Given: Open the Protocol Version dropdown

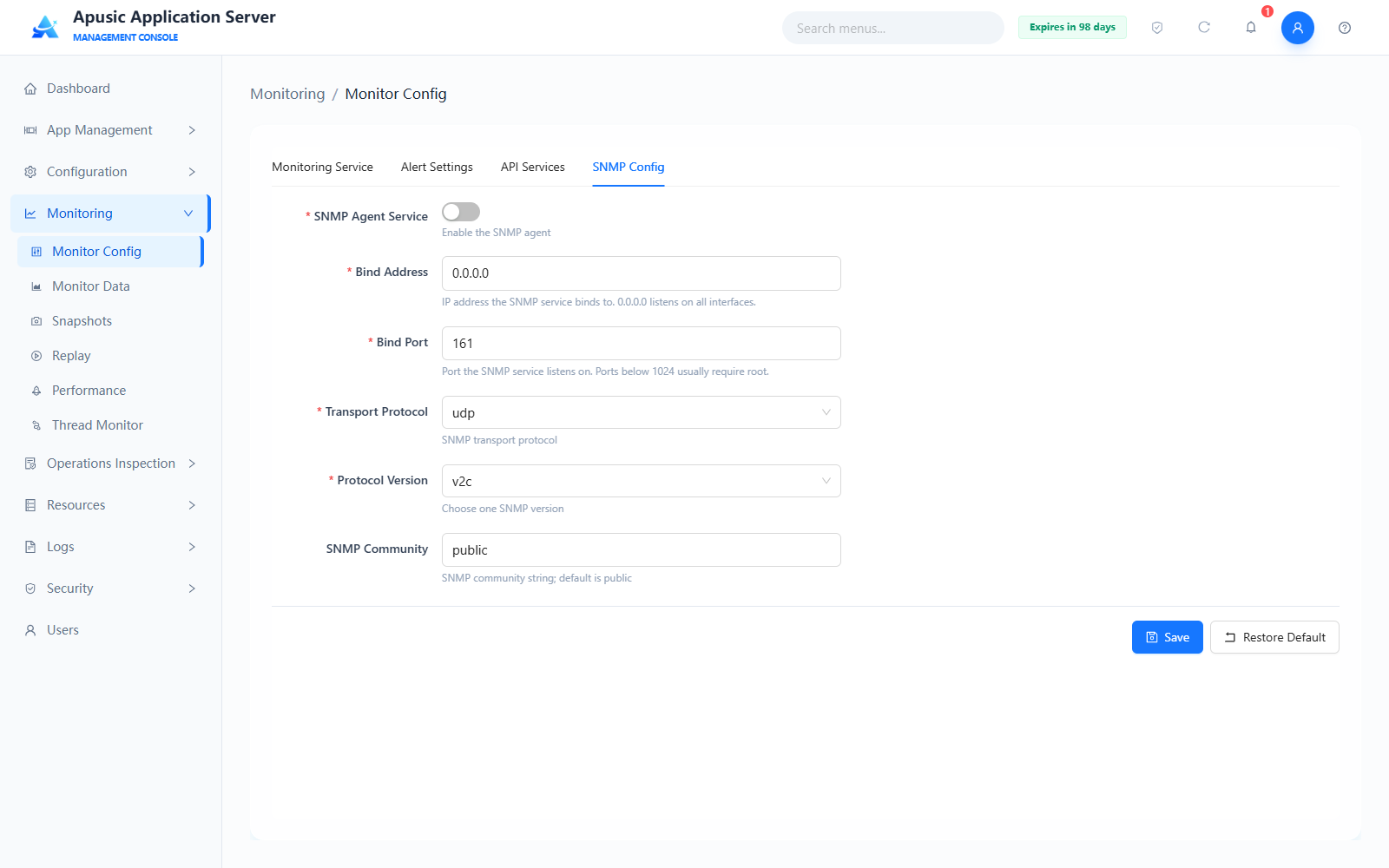Looking at the screenshot, I should [x=642, y=481].
